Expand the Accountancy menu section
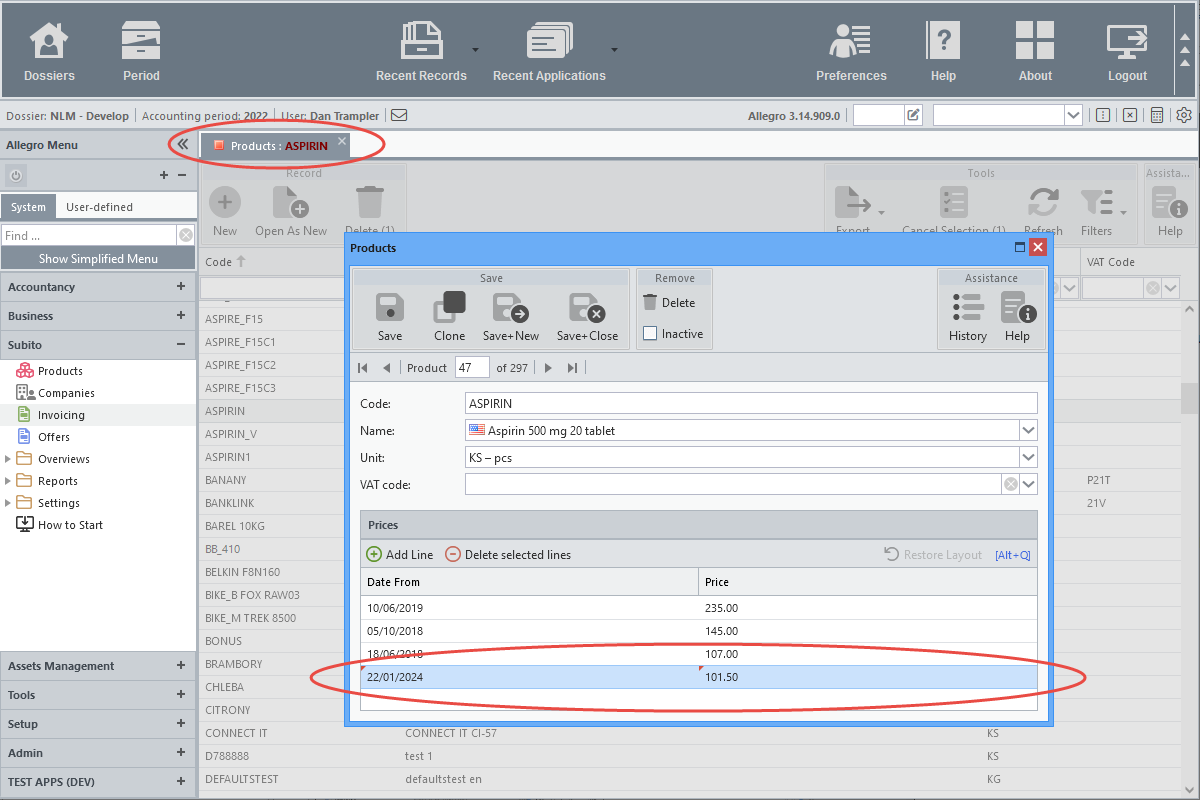This screenshot has height=800, width=1200. click(x=181, y=287)
